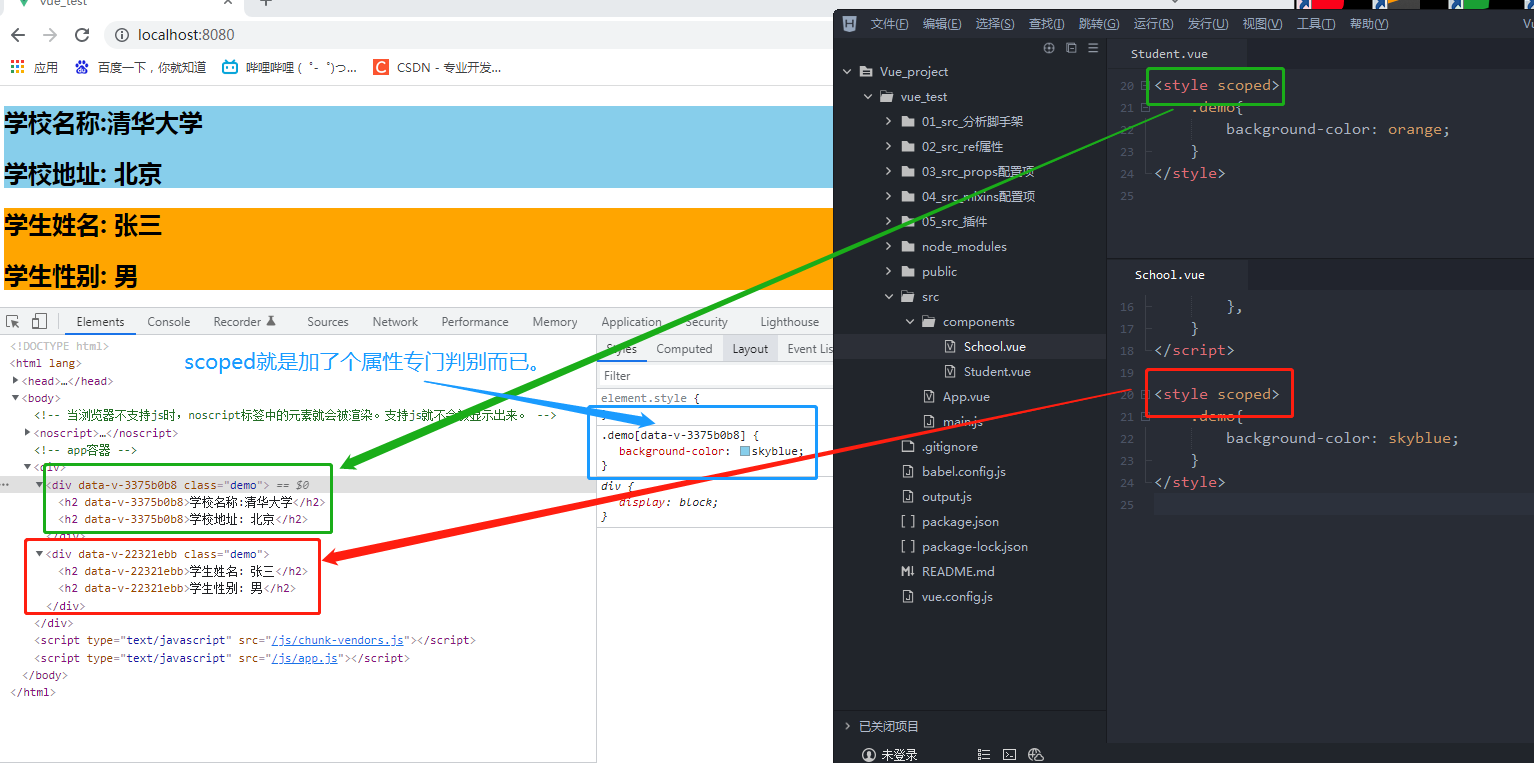Open the /js/app.js script link
1534x763 pixels.
click(304, 658)
